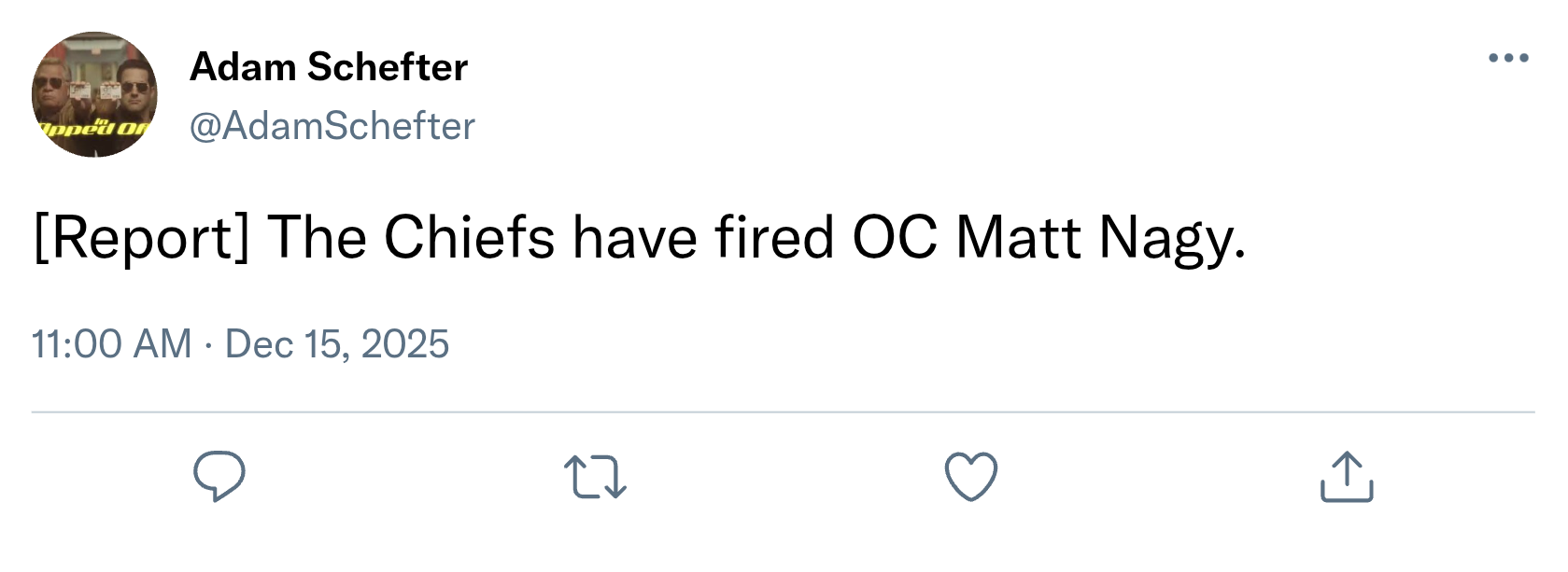Click the word "fired" in the tweet
The width and height of the screenshot is (1568, 572).
[774, 238]
